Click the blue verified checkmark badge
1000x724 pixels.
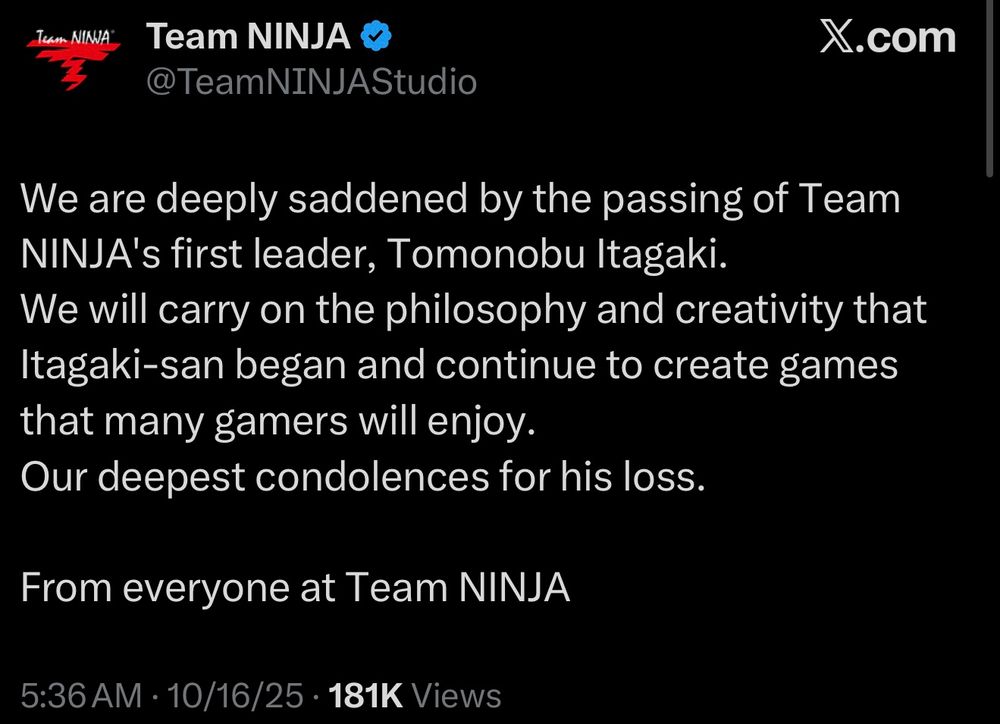(376, 36)
